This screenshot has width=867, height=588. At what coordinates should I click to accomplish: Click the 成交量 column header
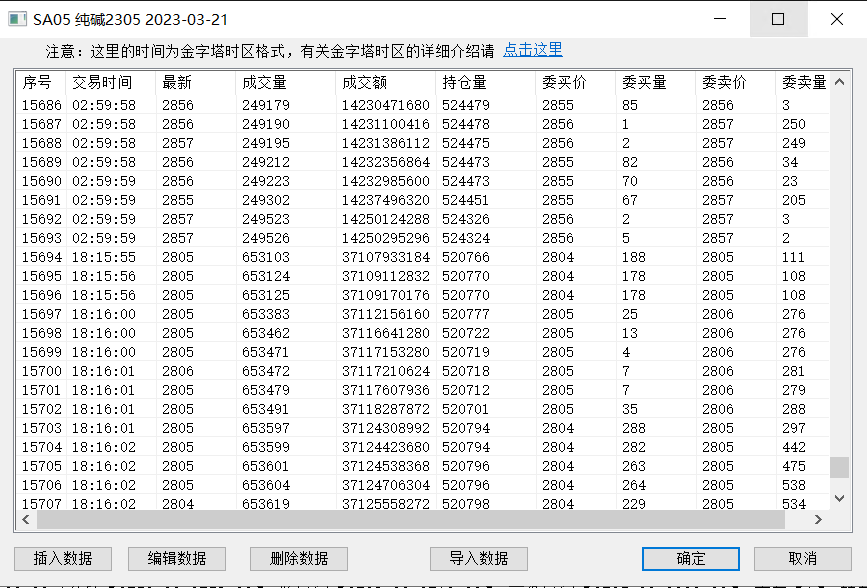(264, 83)
